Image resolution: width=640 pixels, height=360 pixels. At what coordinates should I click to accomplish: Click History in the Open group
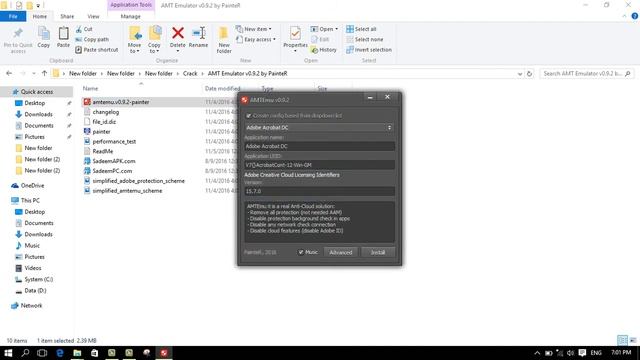pos(324,50)
